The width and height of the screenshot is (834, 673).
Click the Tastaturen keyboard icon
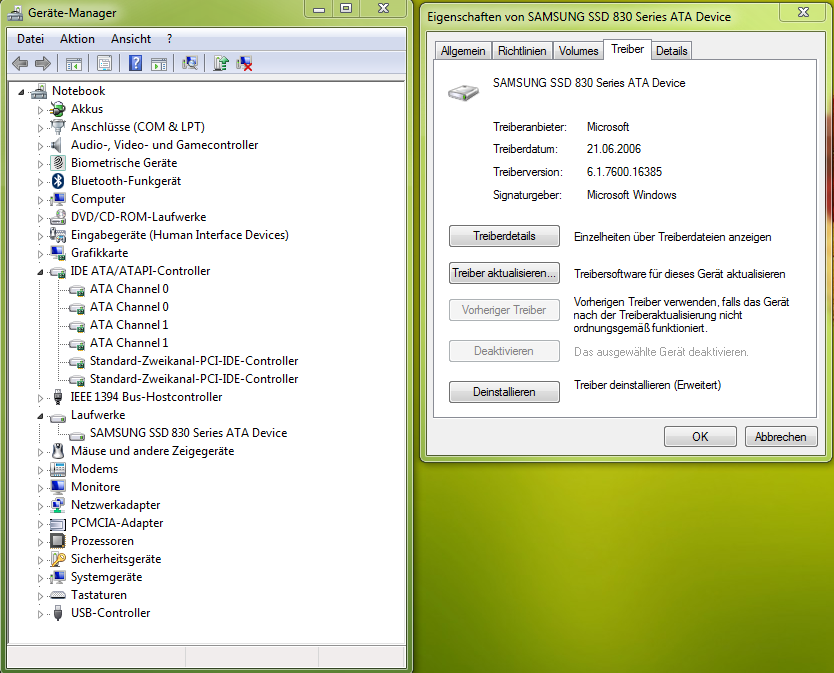click(x=57, y=595)
